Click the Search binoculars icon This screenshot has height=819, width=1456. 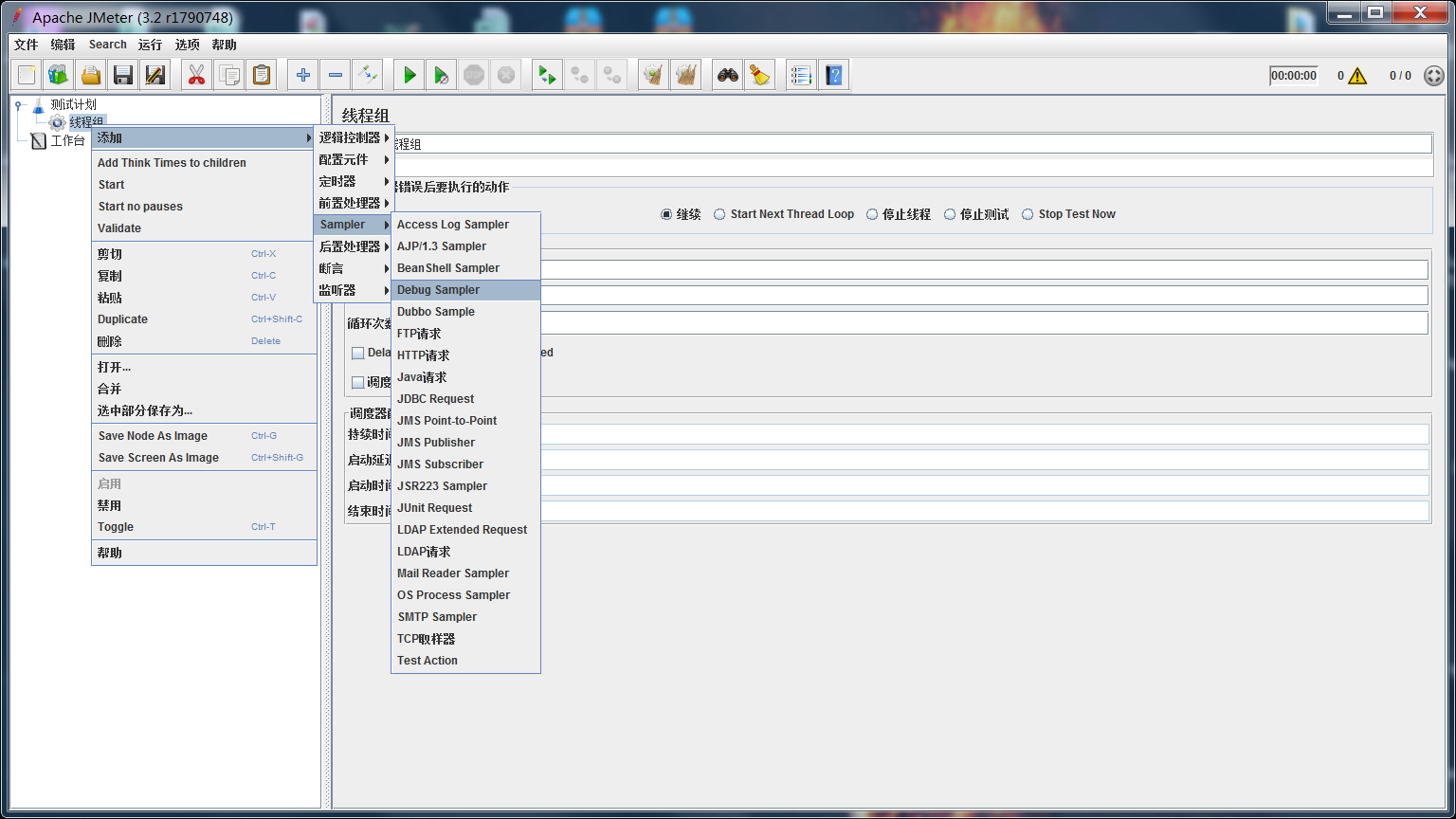pyautogui.click(x=727, y=75)
